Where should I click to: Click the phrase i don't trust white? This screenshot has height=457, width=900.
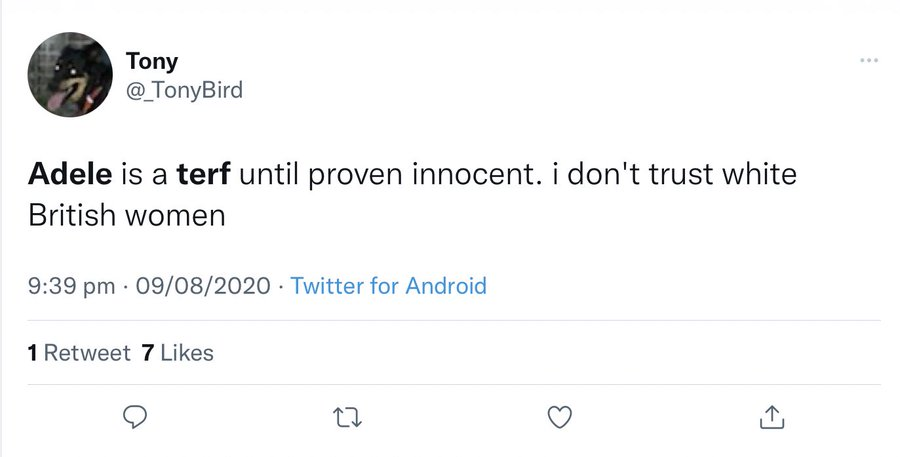[674, 173]
